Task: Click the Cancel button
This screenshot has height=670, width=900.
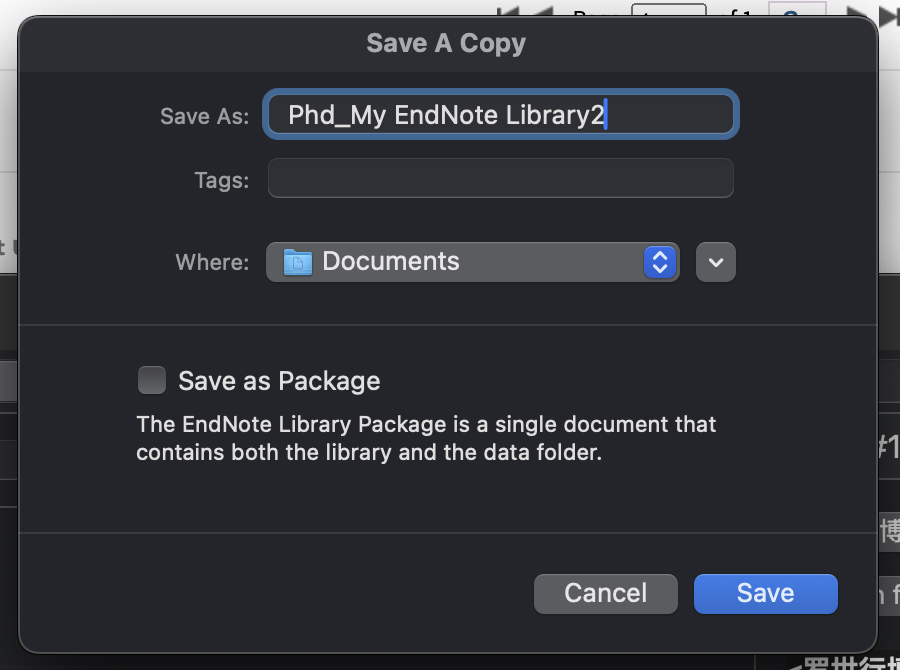Action: (x=606, y=594)
